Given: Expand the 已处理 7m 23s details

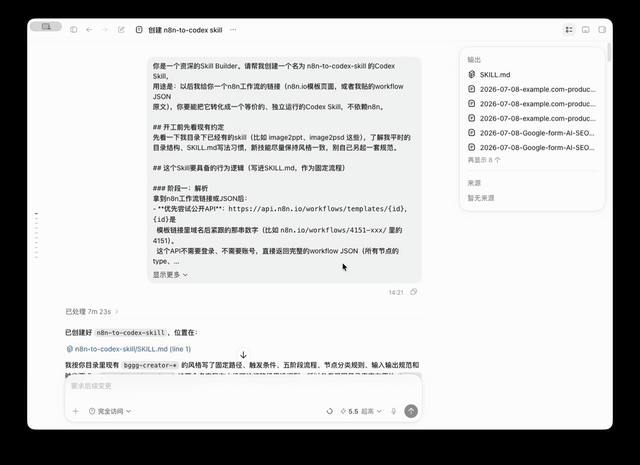Looking at the screenshot, I should coord(92,311).
